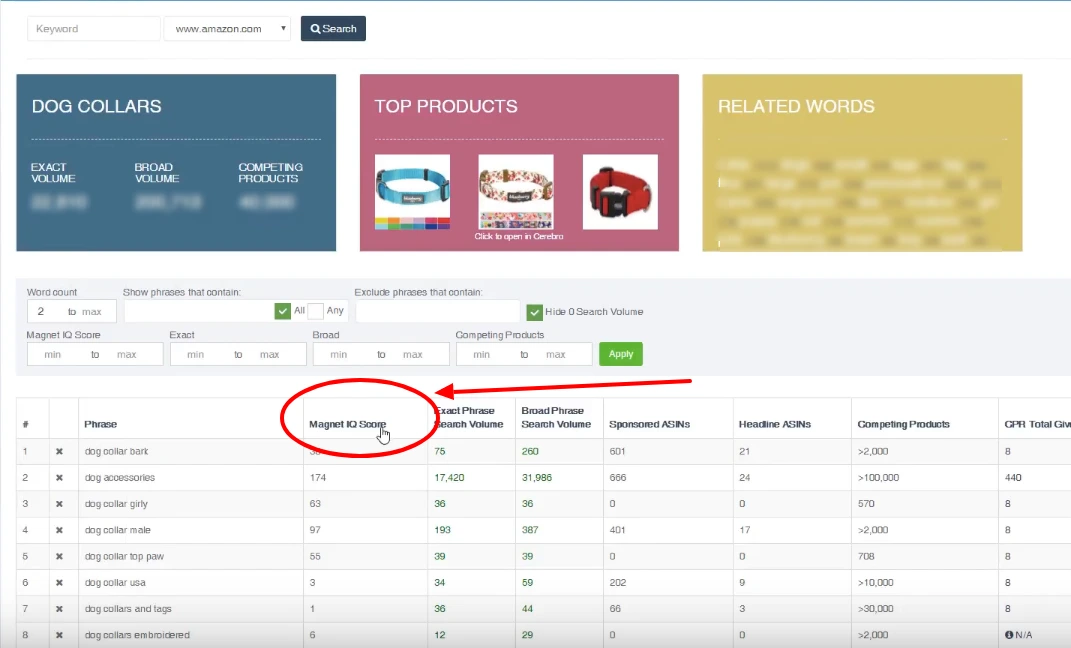1071x648 pixels.
Task: Dismiss the "dog collar male" phrase row
Action: (59, 529)
